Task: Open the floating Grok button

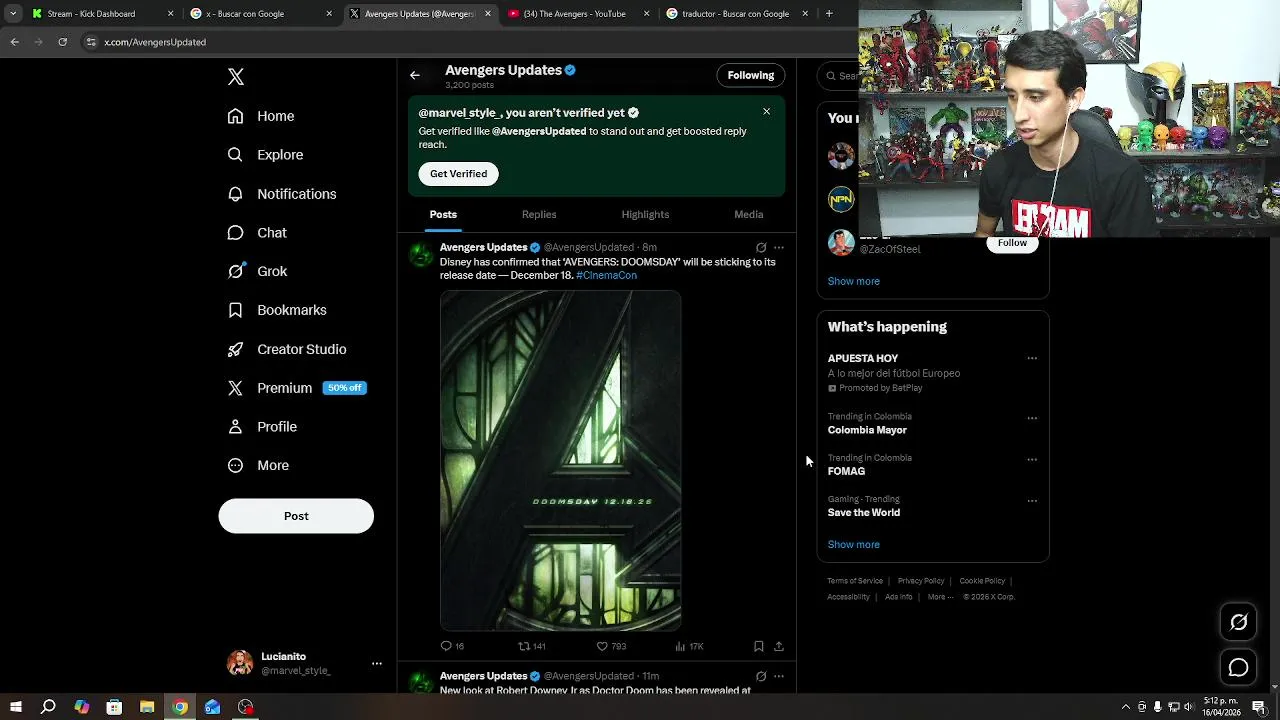Action: (x=1238, y=622)
